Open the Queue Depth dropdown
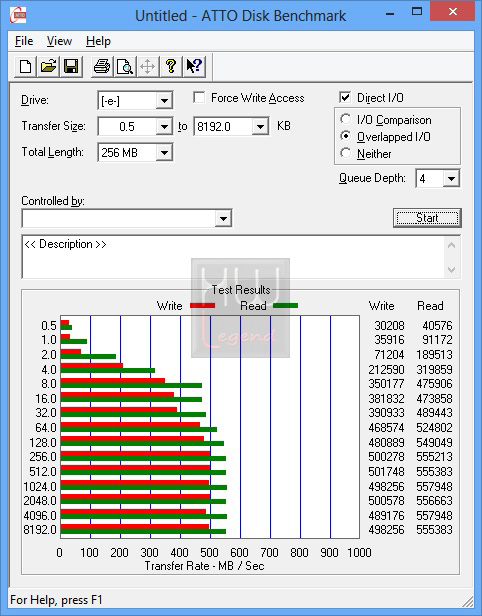This screenshot has width=482, height=616. pyautogui.click(x=451, y=179)
